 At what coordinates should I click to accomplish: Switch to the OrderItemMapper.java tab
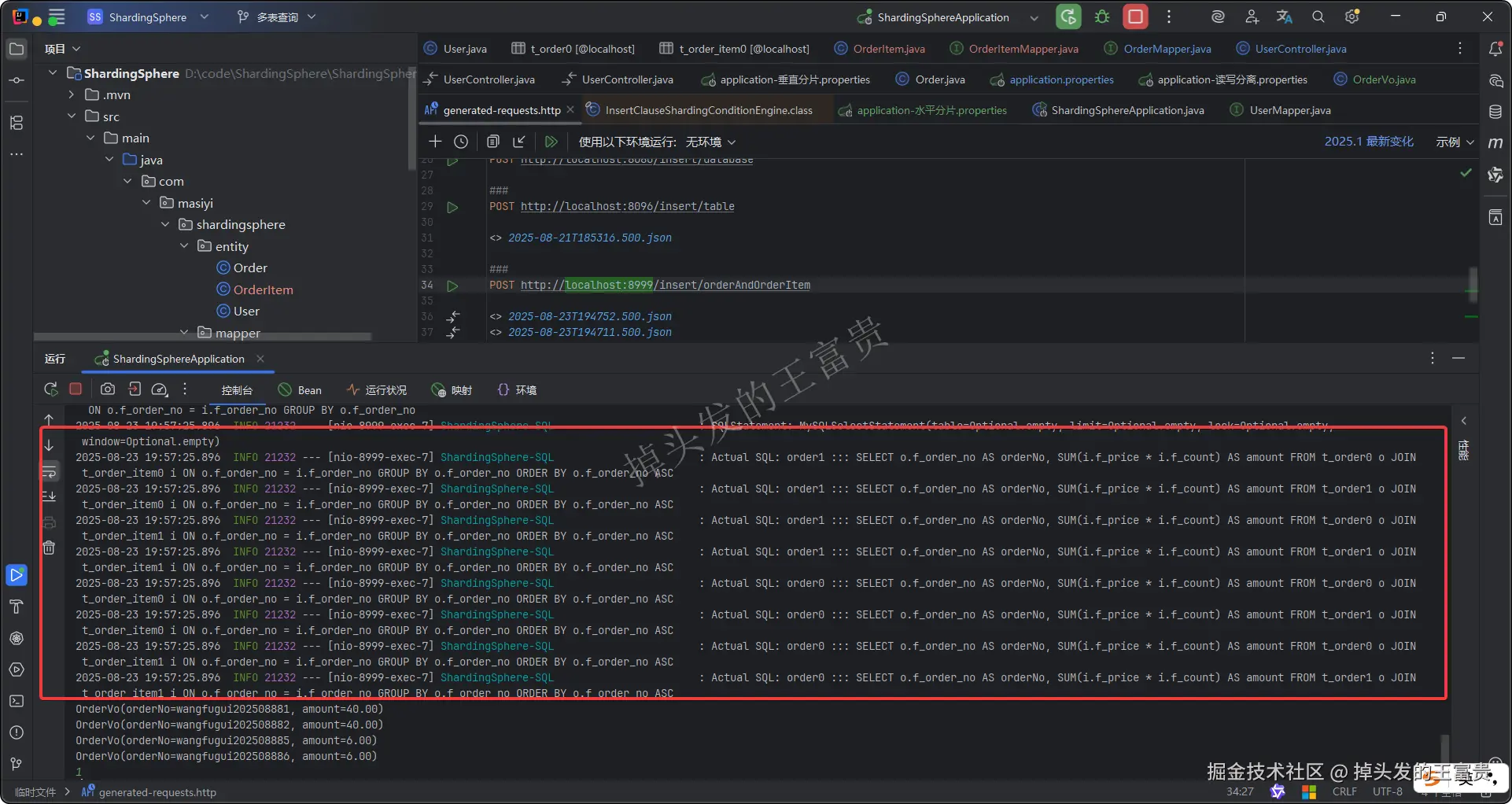click(1015, 49)
